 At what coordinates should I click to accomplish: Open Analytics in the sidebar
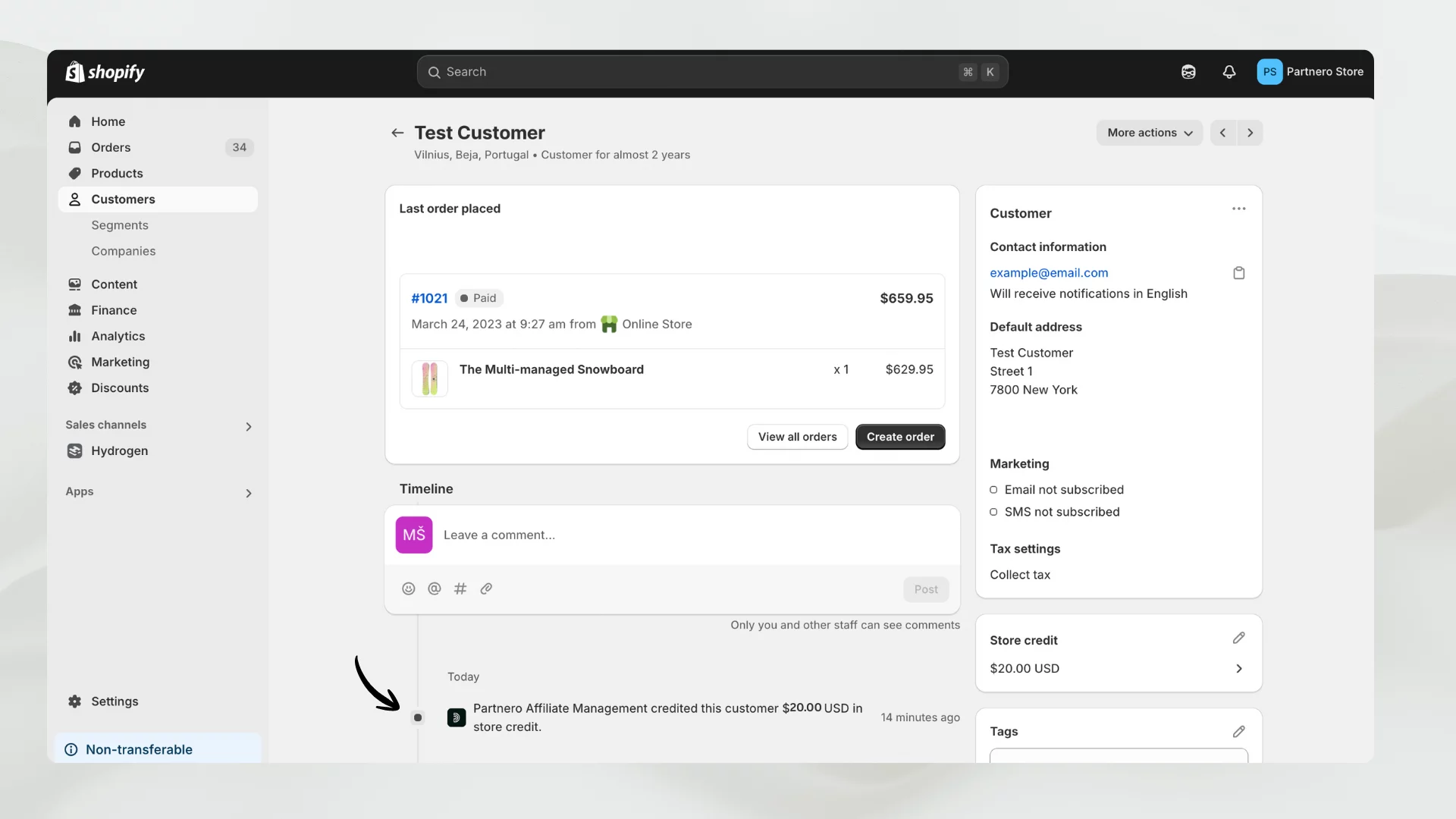tap(118, 336)
